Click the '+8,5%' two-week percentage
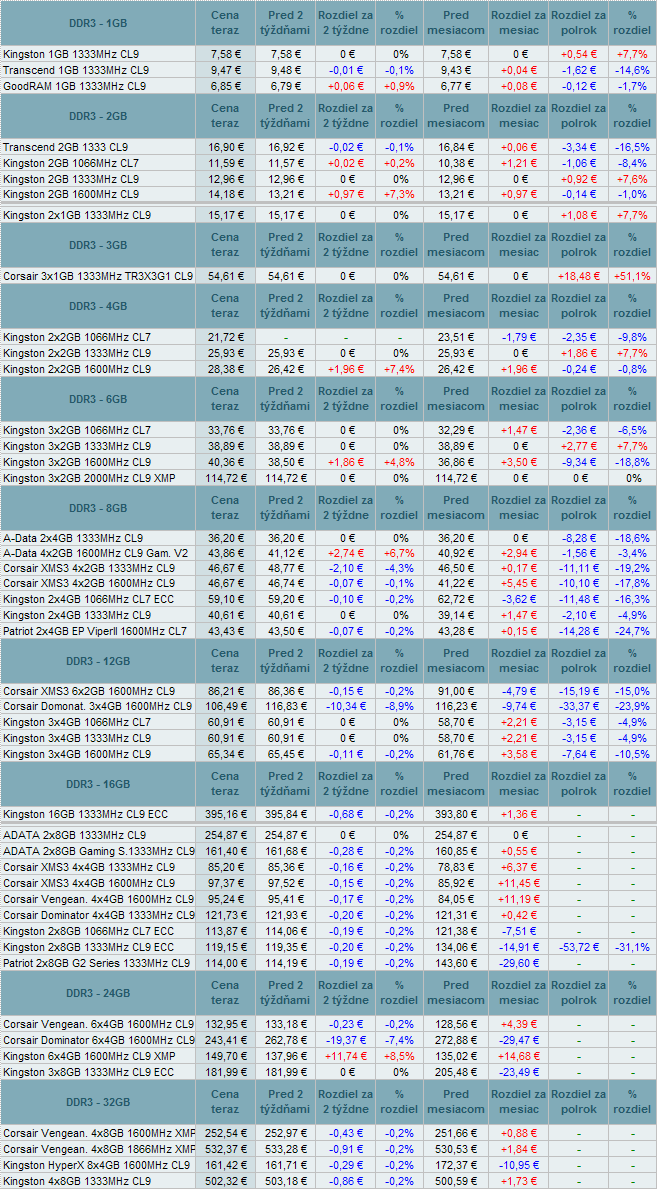 [400, 1055]
